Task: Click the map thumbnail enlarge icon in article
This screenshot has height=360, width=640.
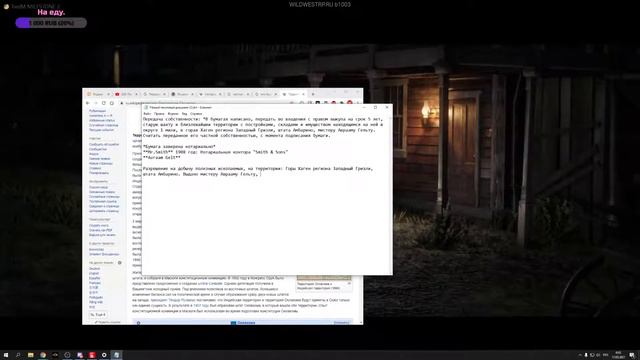Action: click(x=349, y=284)
